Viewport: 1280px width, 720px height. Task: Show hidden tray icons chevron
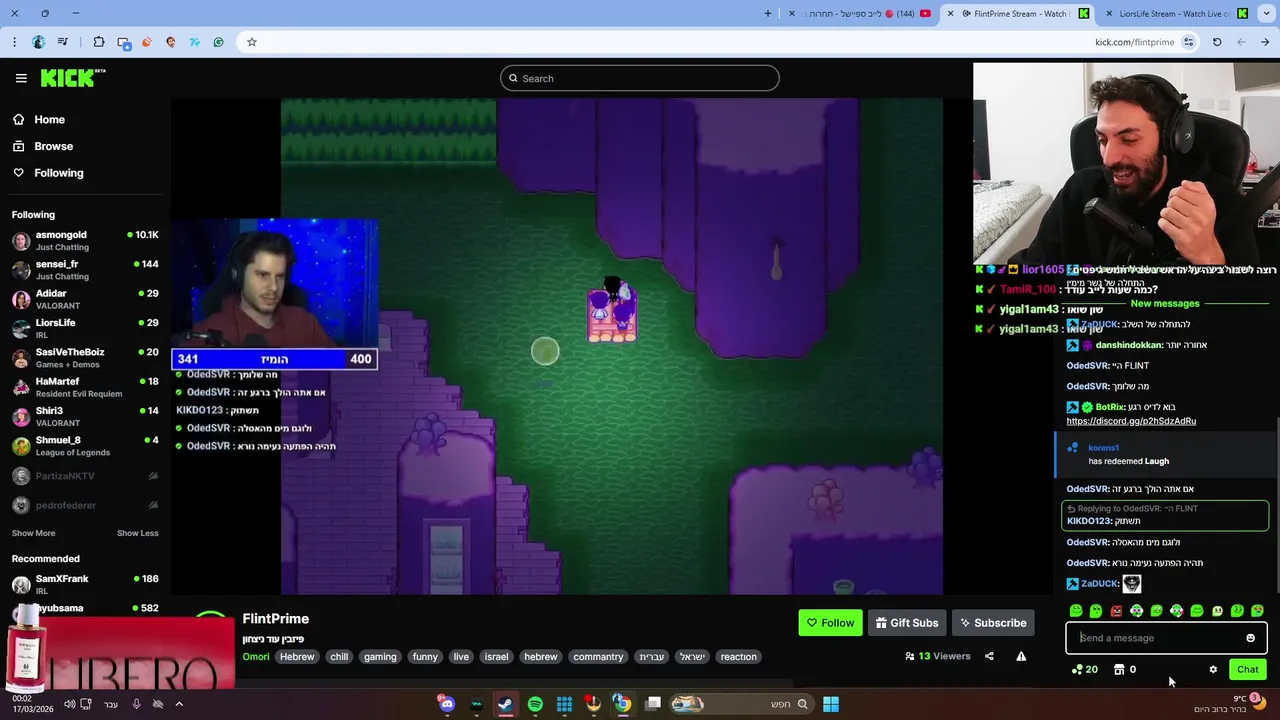click(x=179, y=704)
